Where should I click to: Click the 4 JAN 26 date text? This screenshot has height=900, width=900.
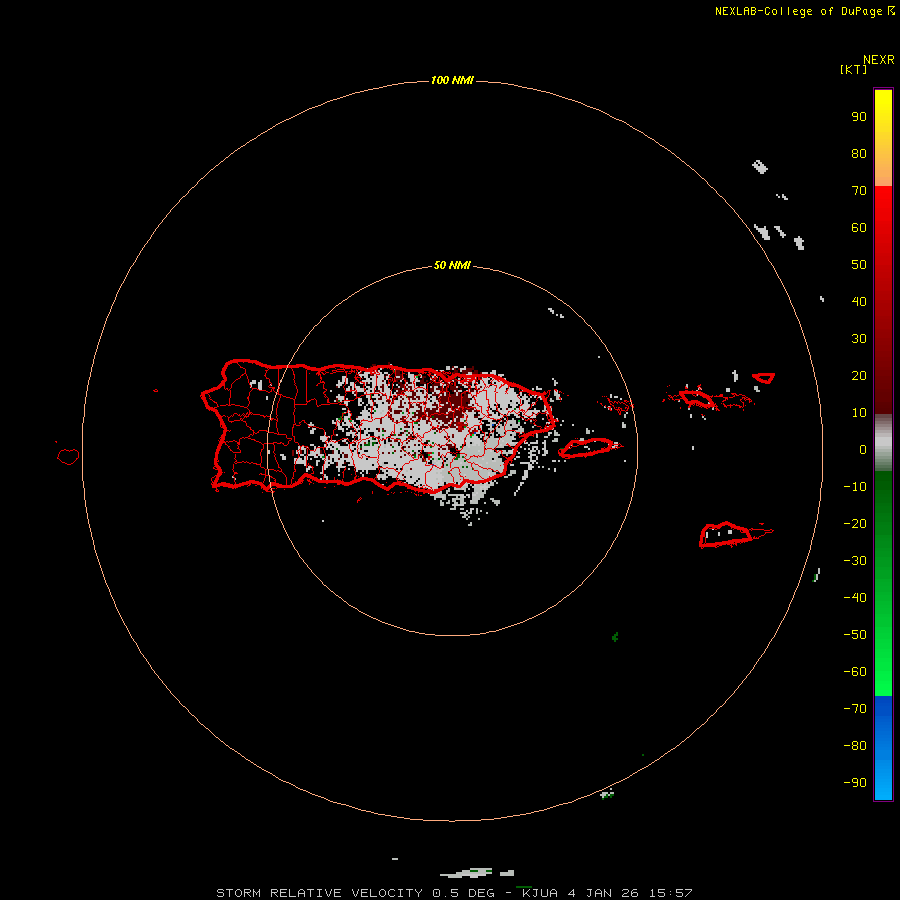[604, 893]
